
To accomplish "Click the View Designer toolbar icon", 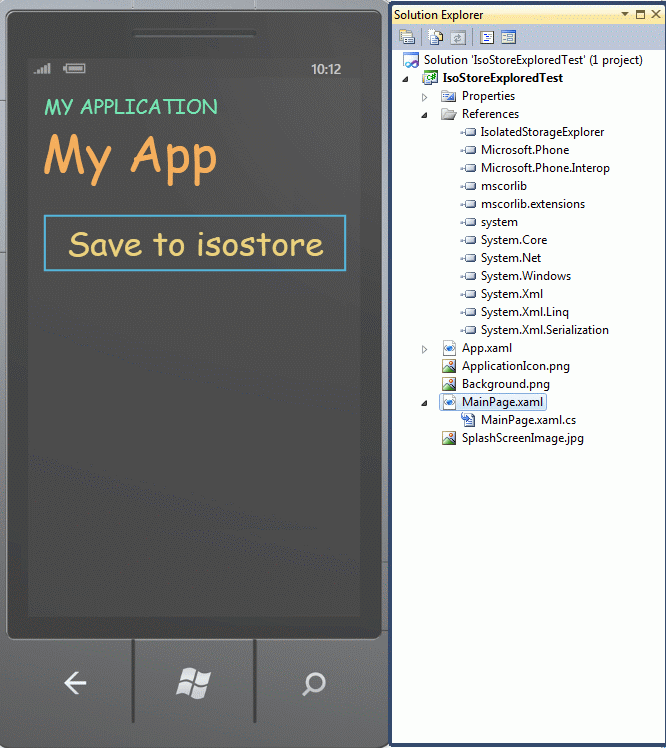I will tap(509, 37).
